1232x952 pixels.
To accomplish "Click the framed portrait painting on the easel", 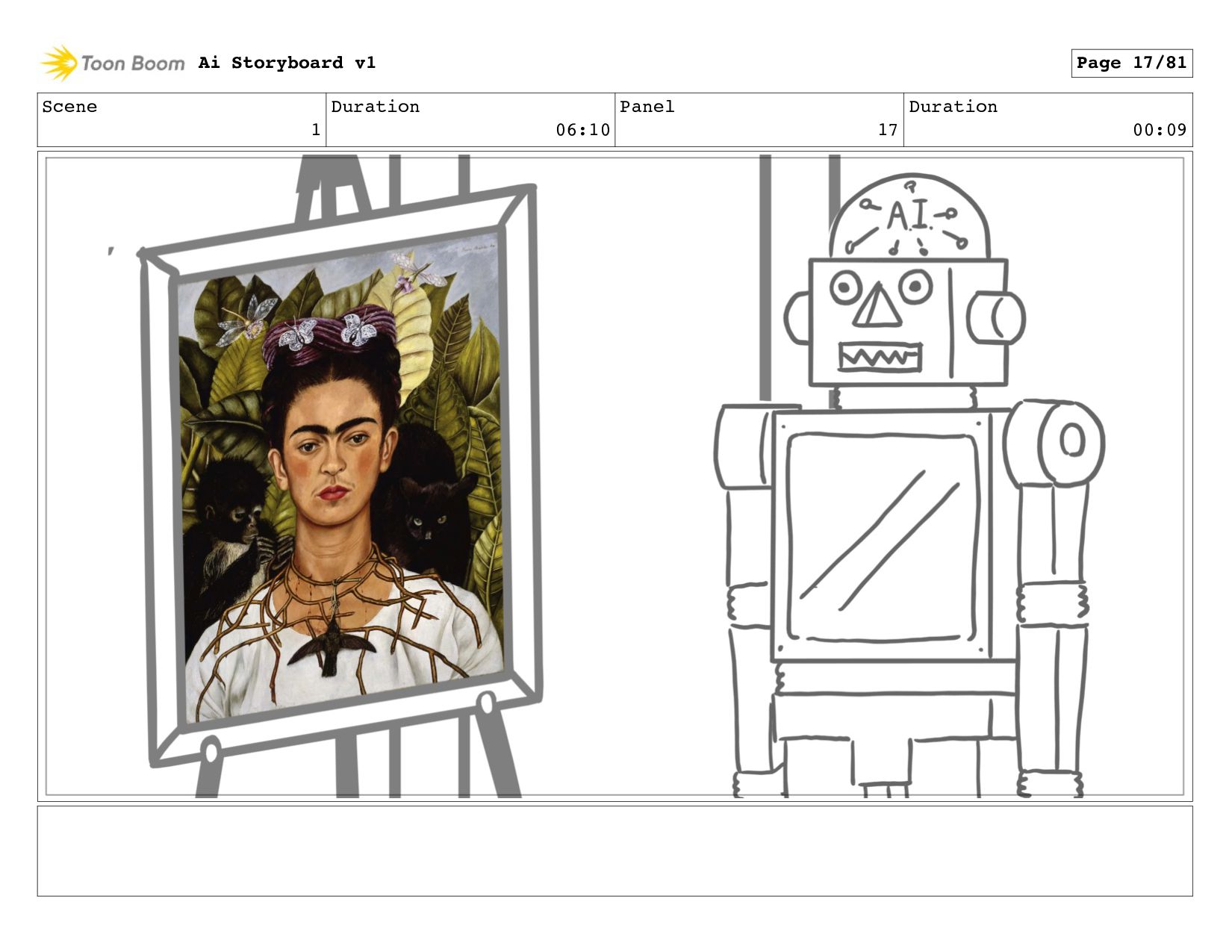I will coord(342,478).
